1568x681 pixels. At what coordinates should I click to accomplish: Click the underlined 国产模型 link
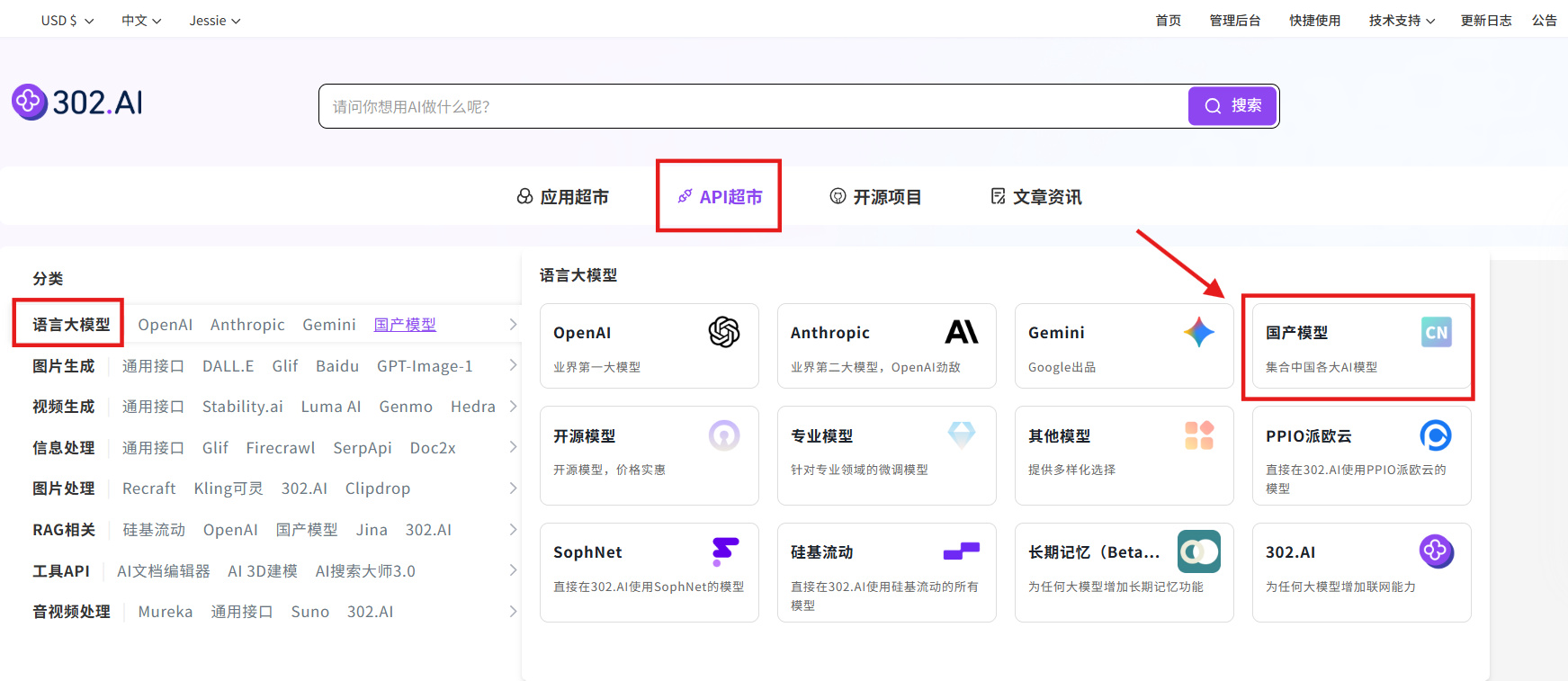point(405,325)
